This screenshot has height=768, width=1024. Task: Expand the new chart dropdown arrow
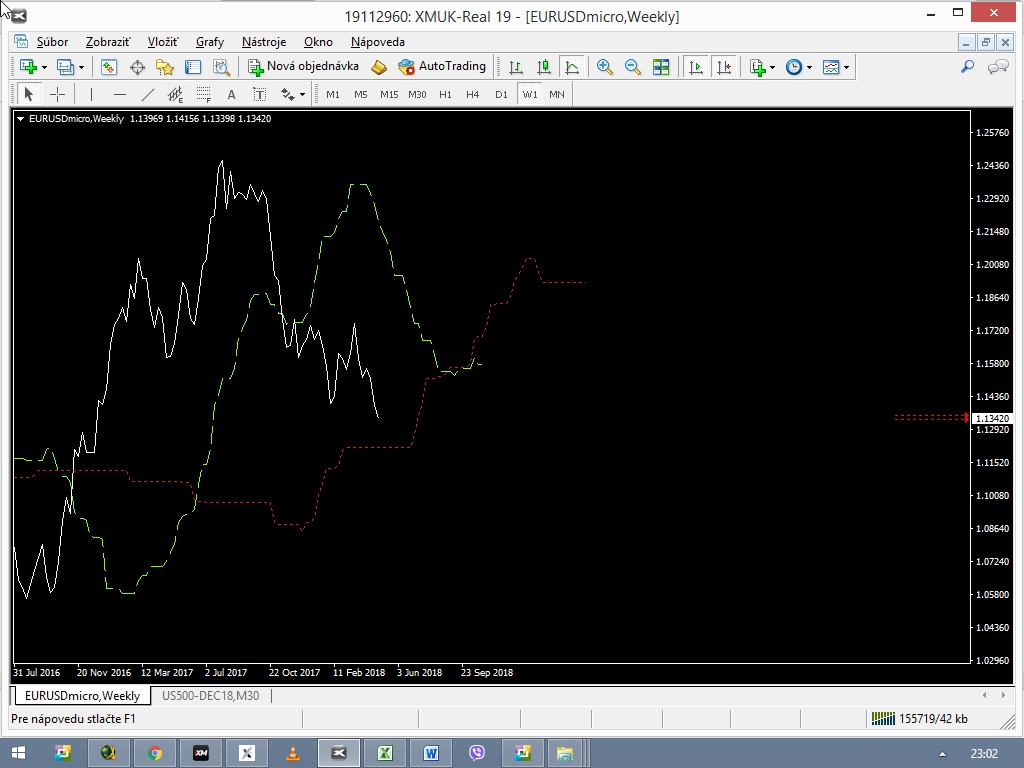44,67
